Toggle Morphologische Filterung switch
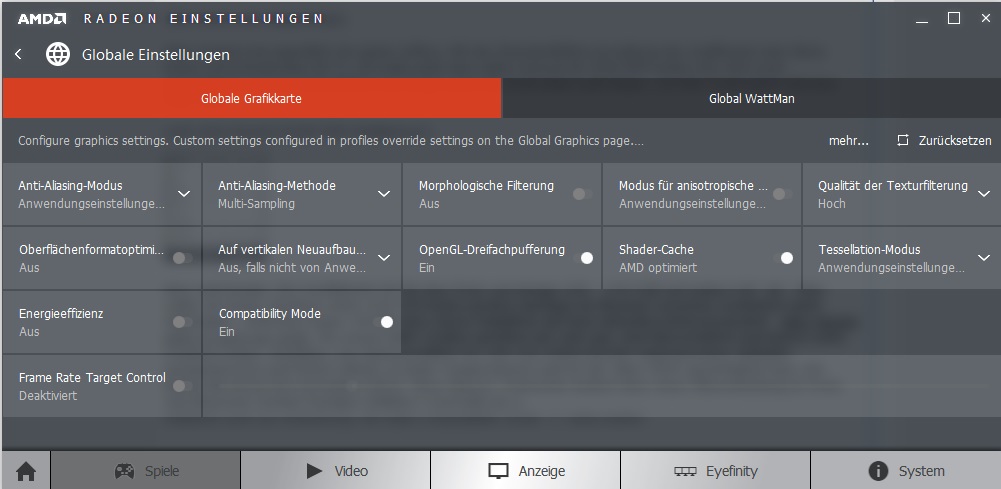The height and width of the screenshot is (489, 1001). (582, 194)
